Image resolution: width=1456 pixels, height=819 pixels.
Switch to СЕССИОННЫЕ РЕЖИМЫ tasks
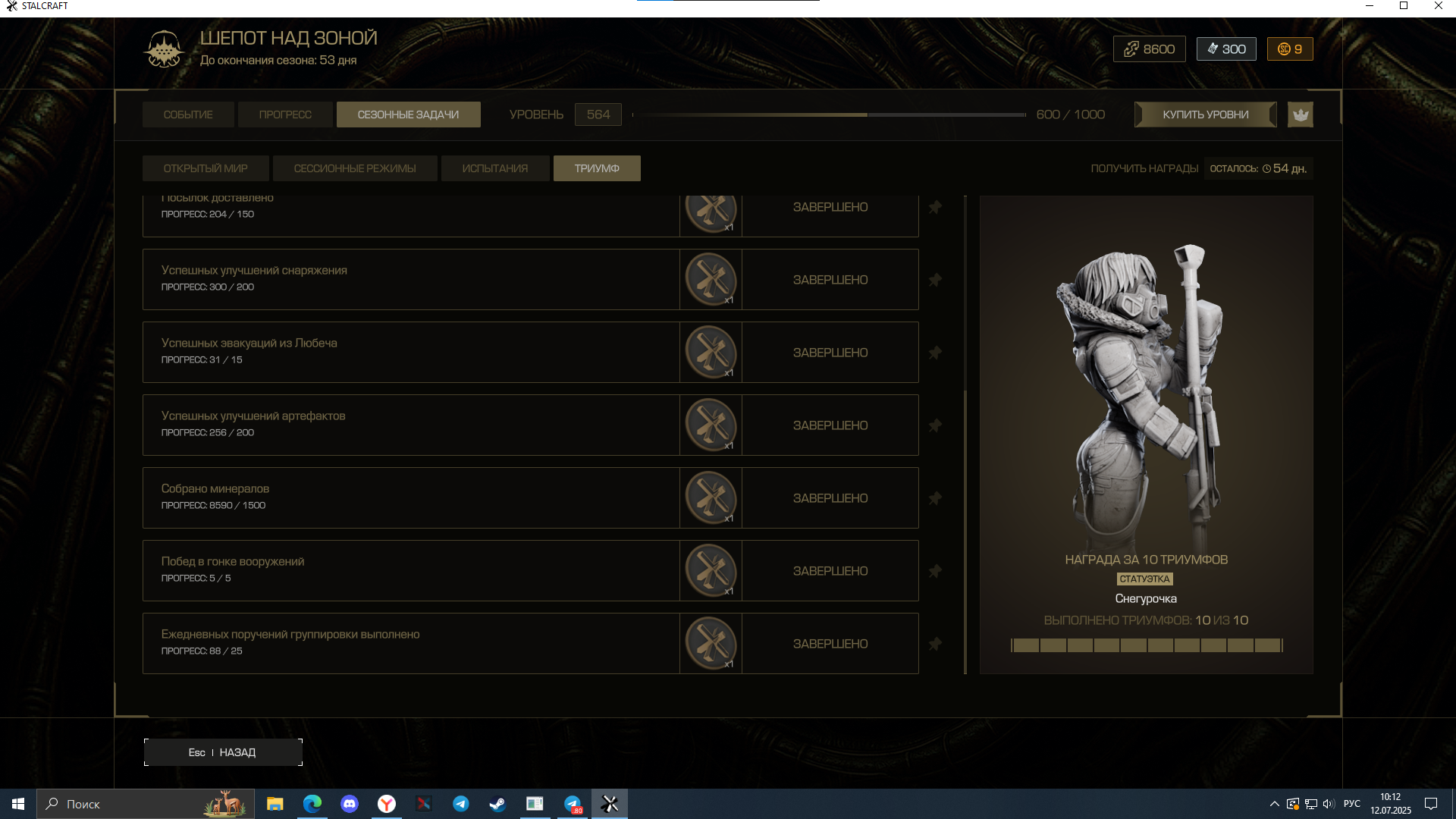(355, 168)
